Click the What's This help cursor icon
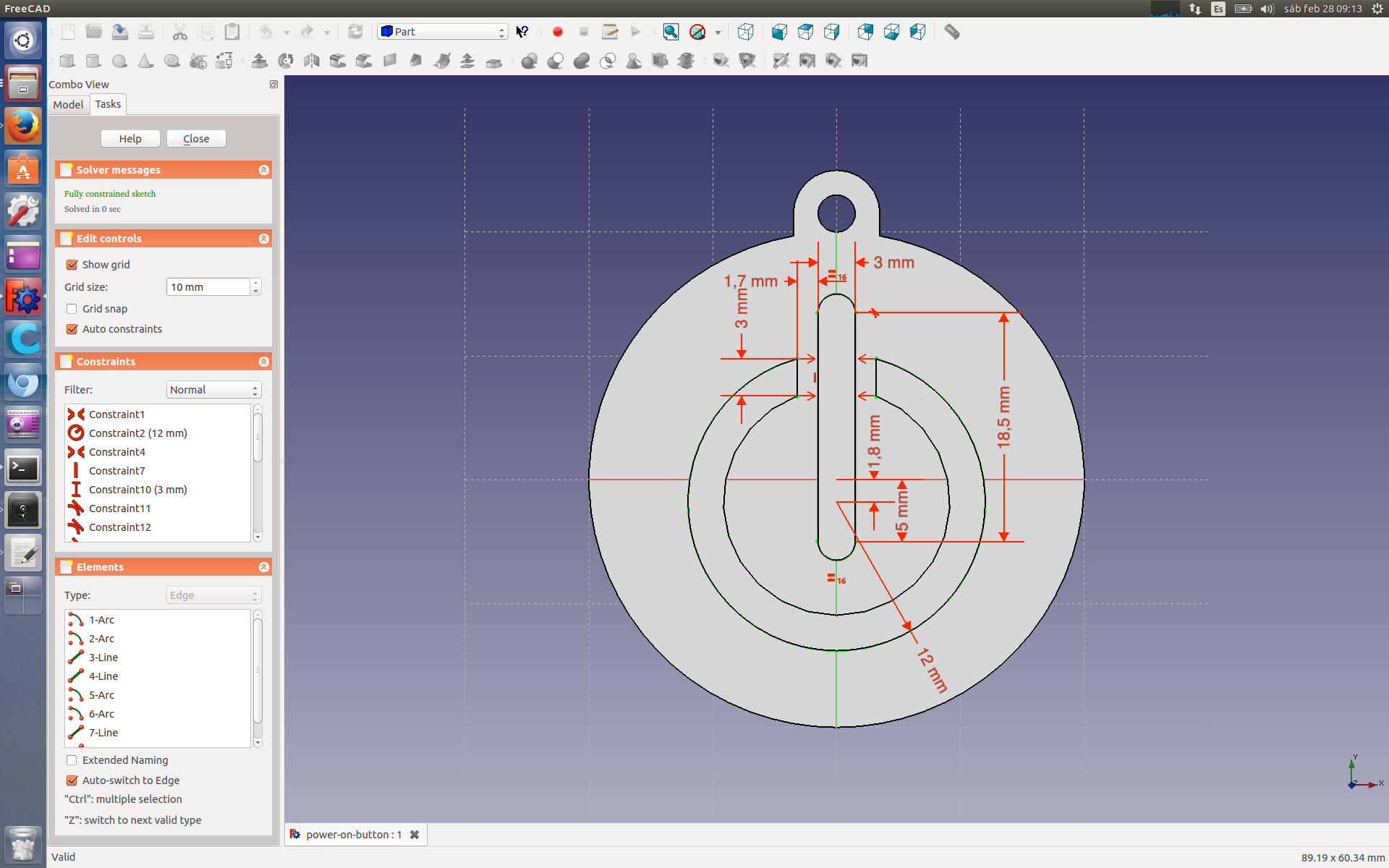1389x868 pixels. click(x=522, y=32)
